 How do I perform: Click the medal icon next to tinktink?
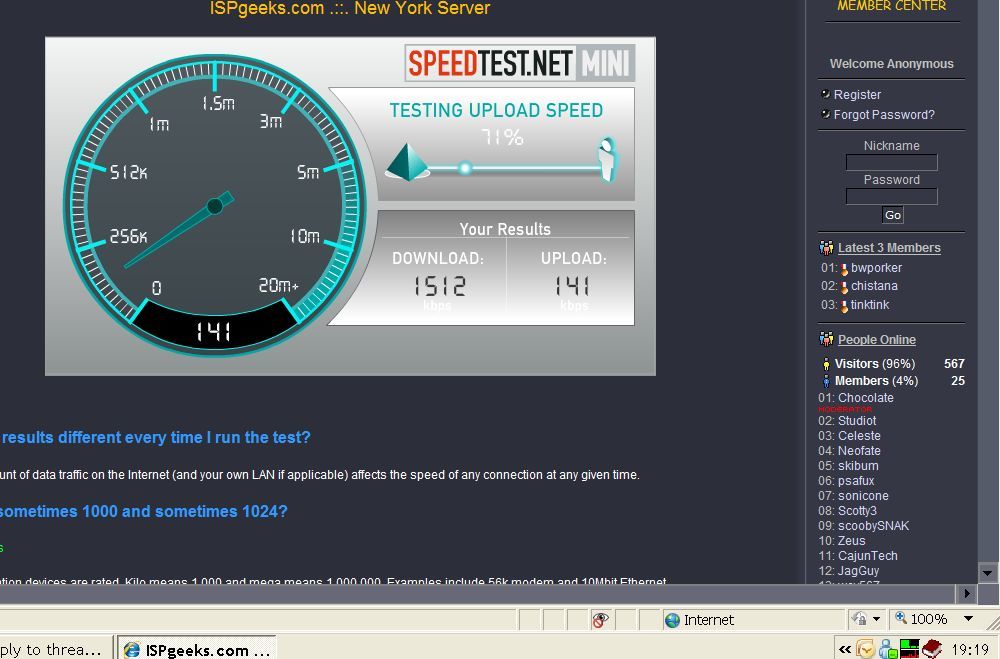(844, 306)
